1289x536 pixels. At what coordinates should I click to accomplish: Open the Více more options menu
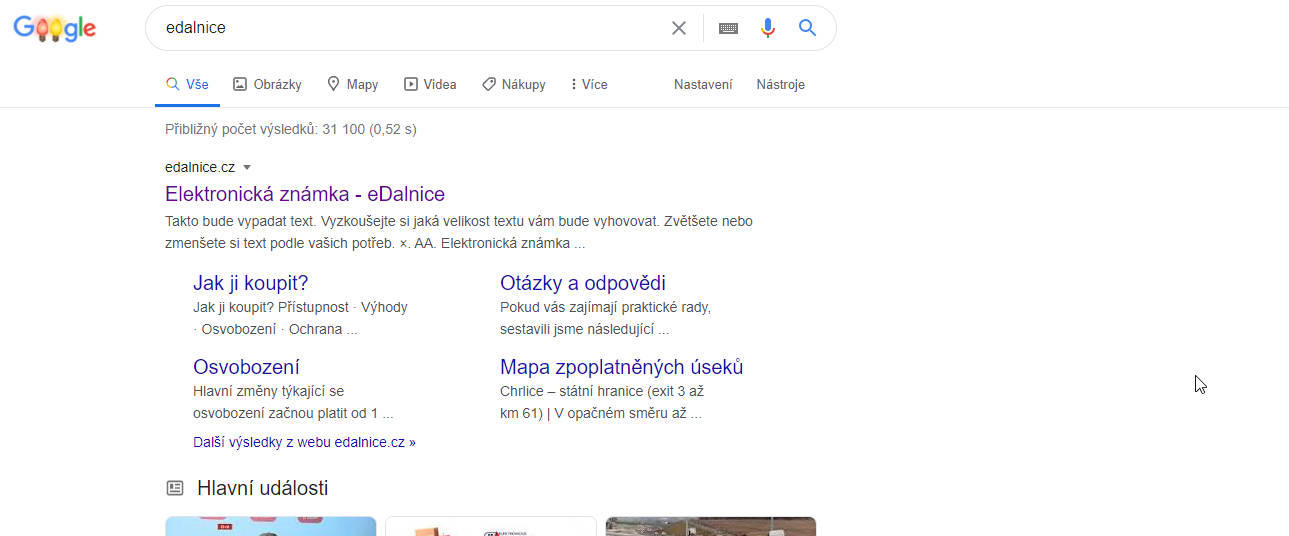coord(589,85)
